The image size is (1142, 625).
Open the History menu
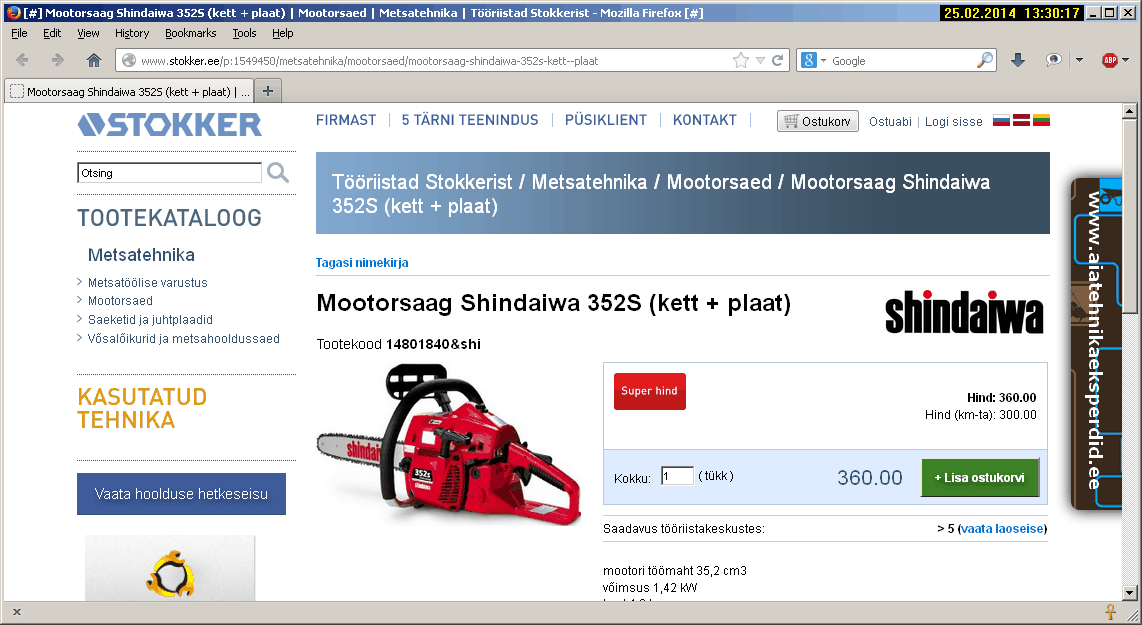pyautogui.click(x=132, y=33)
